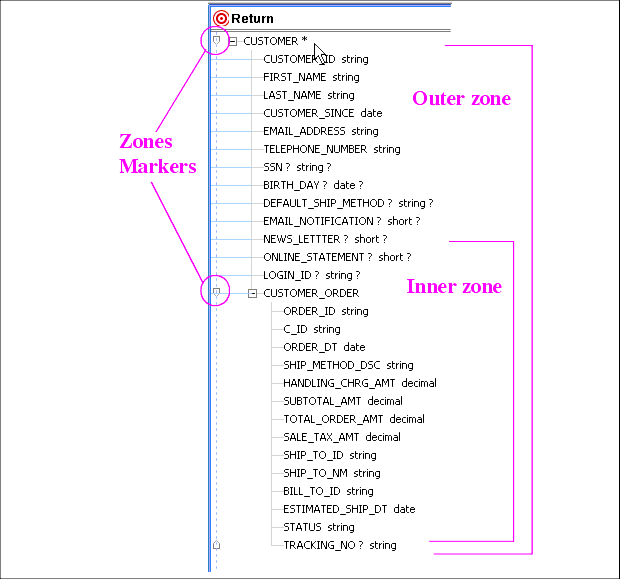Select the SUBTOTAL_AMT decimal row
The image size is (620, 579).
pos(343,401)
